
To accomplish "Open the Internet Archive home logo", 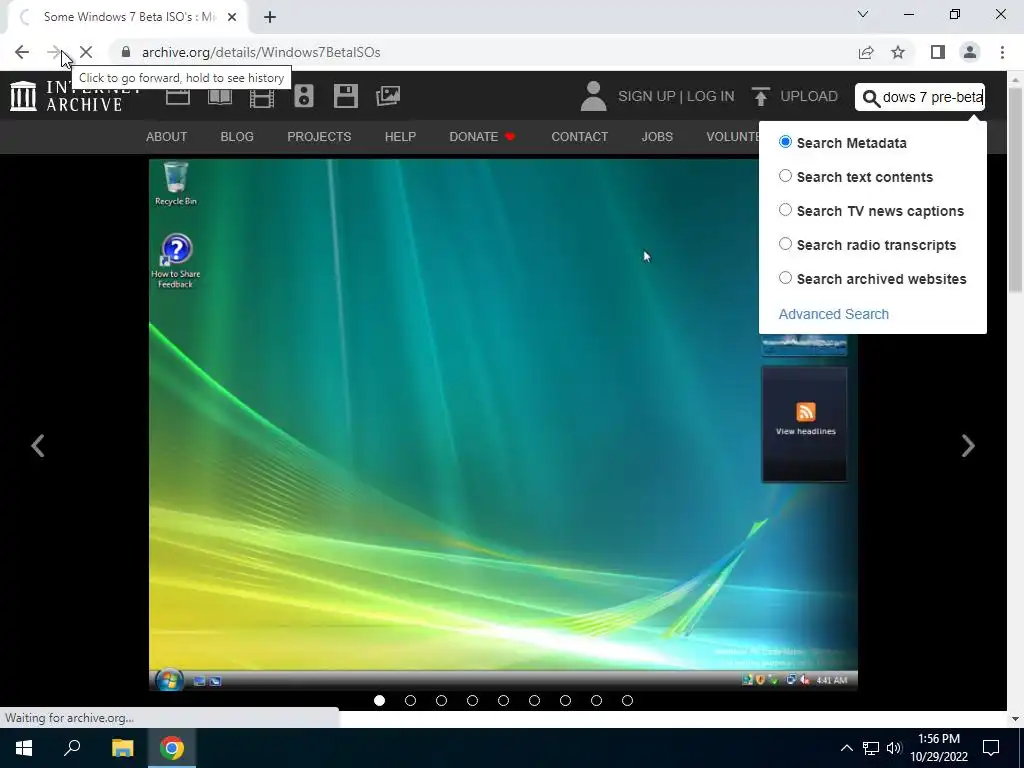I will pyautogui.click(x=73, y=96).
